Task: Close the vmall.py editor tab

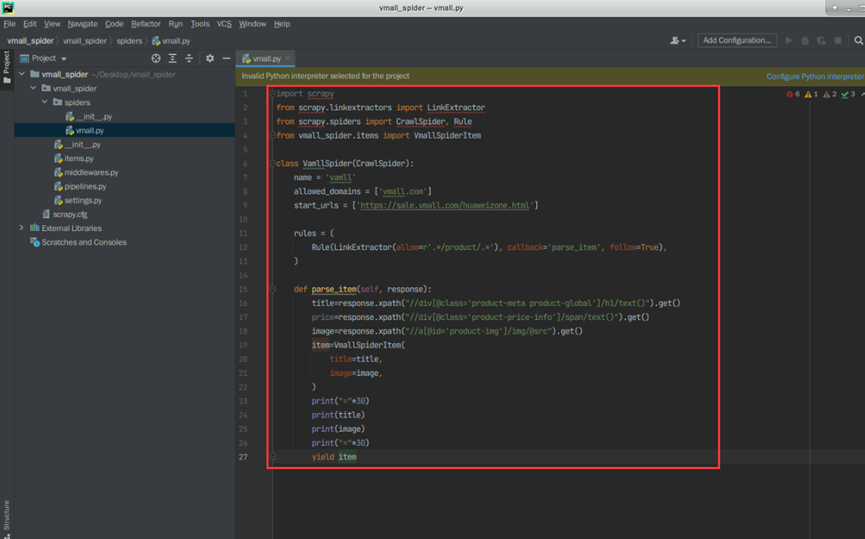Action: (x=289, y=59)
